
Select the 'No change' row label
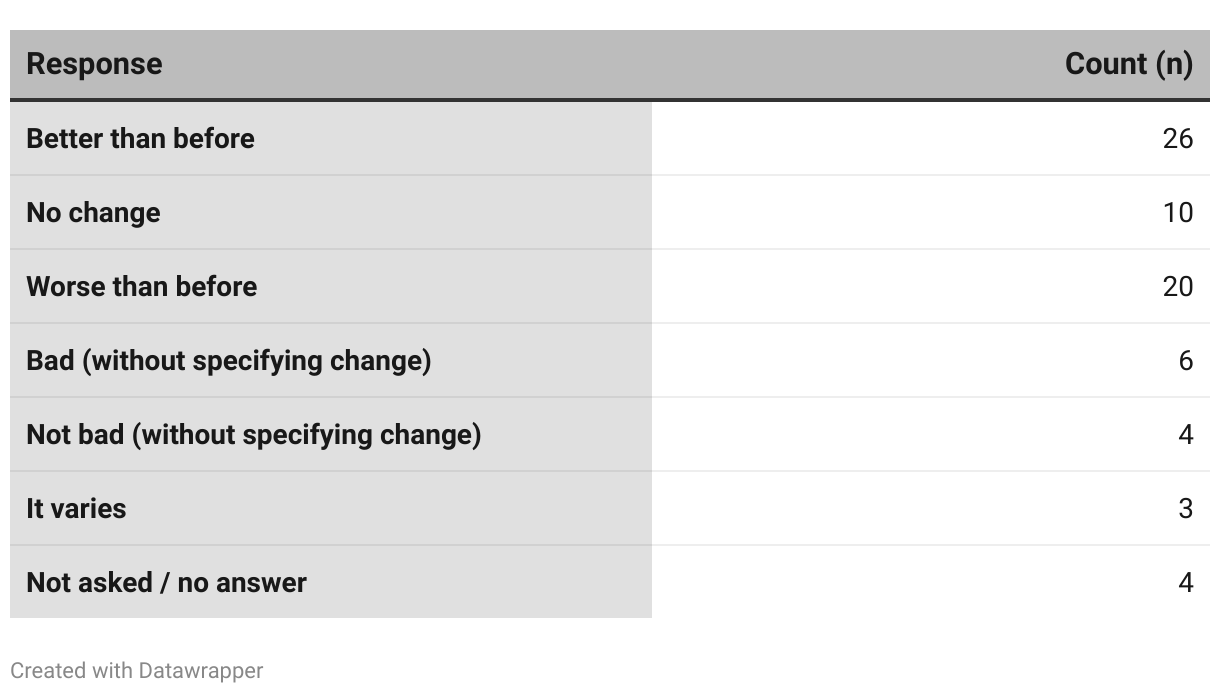(93, 212)
